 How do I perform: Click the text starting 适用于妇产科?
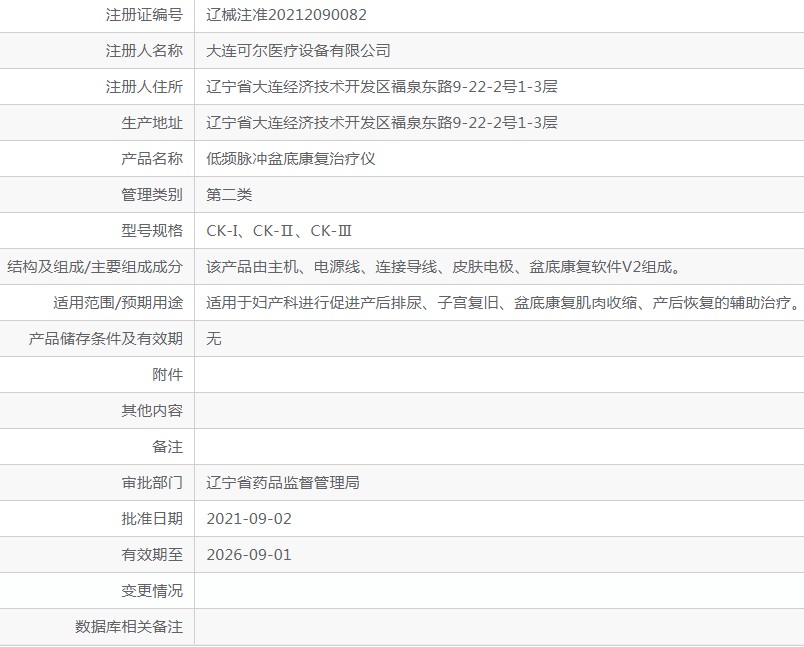point(503,302)
